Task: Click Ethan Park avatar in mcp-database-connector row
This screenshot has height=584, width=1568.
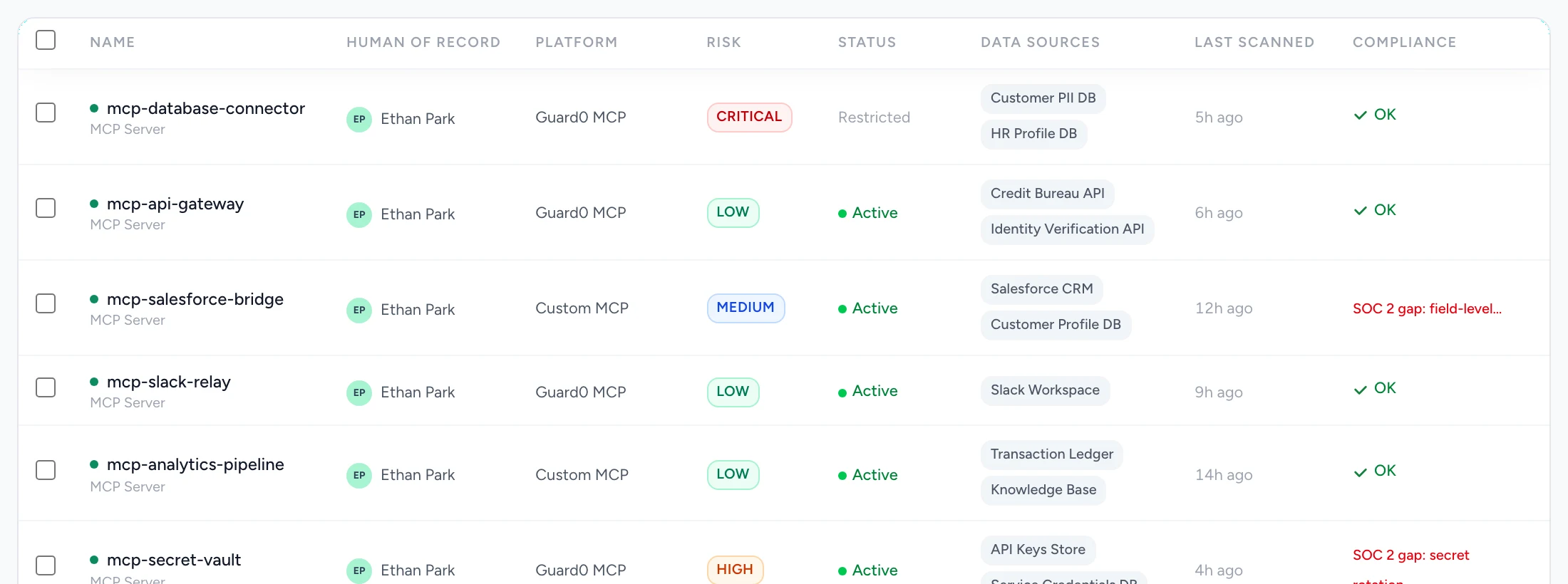Action: [x=359, y=119]
